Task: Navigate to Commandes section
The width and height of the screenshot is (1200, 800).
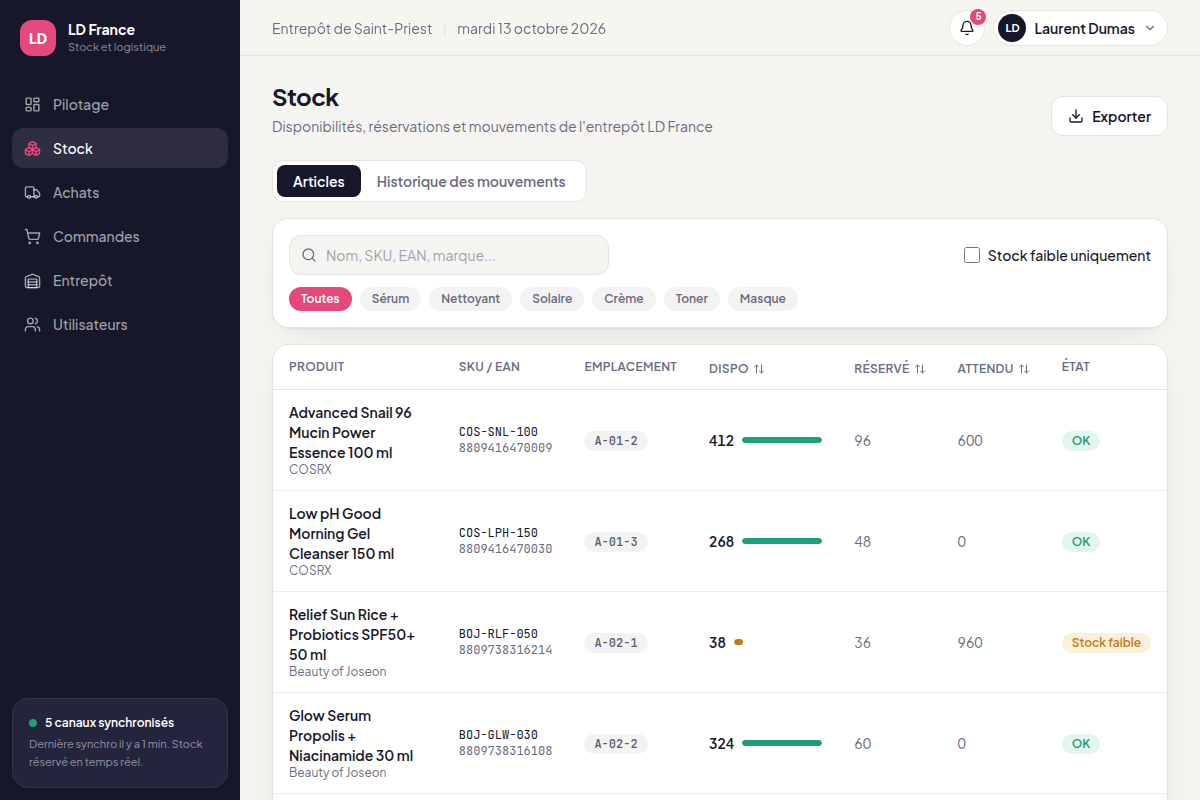Action: click(120, 237)
